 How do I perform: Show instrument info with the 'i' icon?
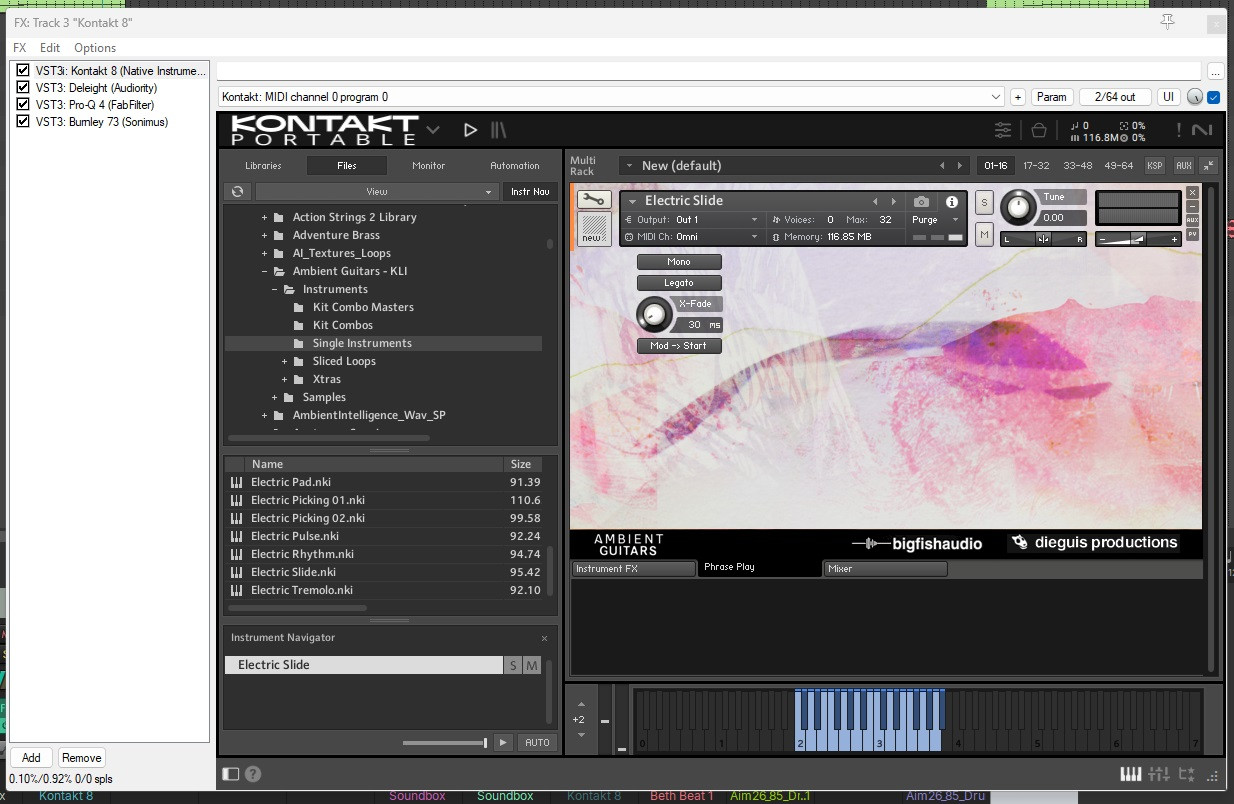(952, 201)
